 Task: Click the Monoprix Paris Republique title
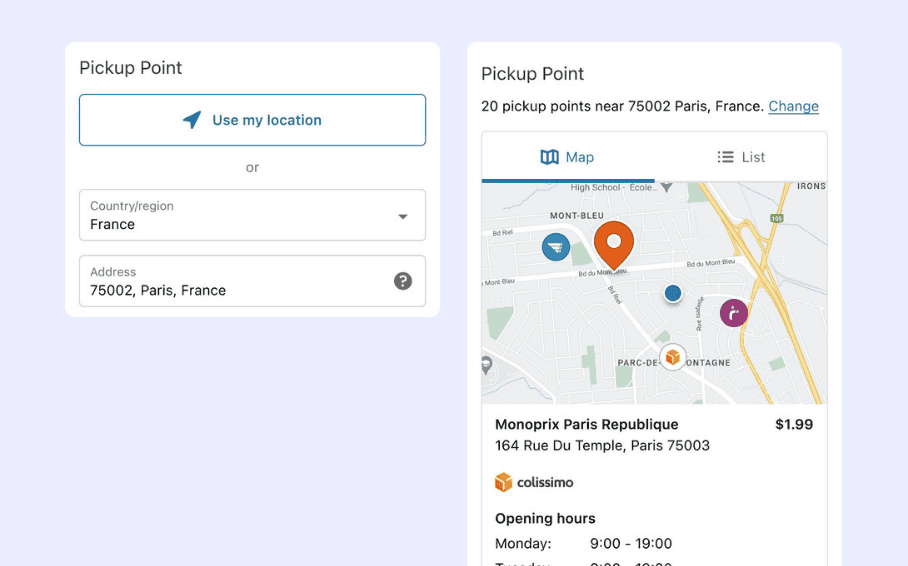(x=587, y=424)
